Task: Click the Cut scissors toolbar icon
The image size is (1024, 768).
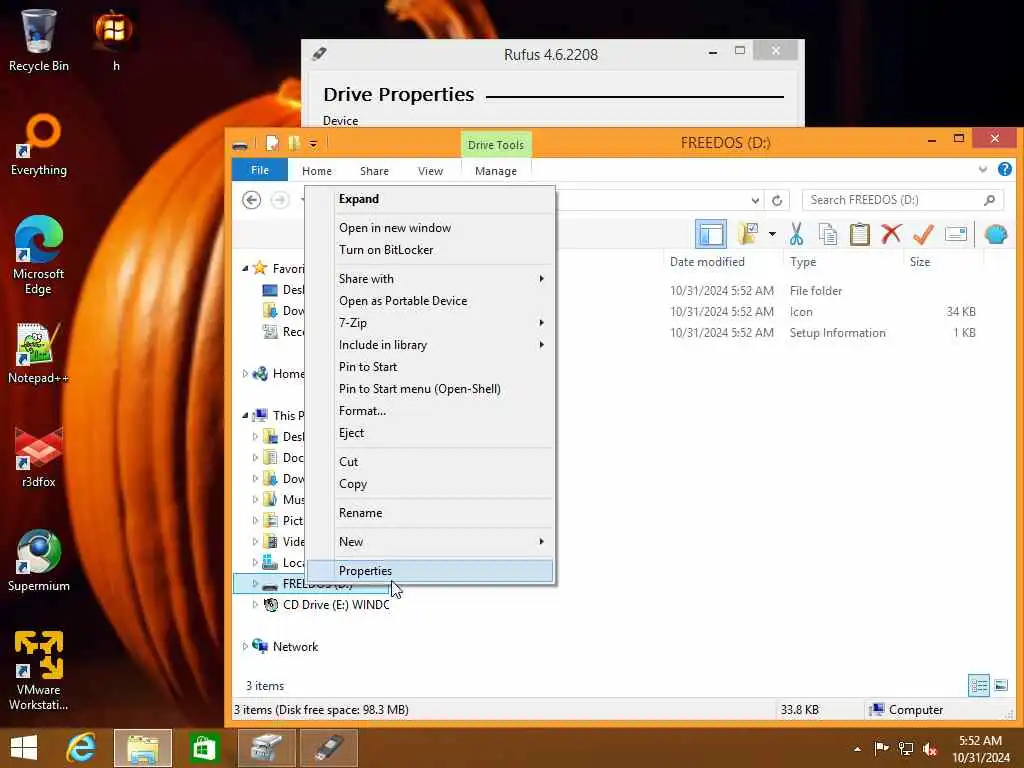Action: tap(796, 234)
